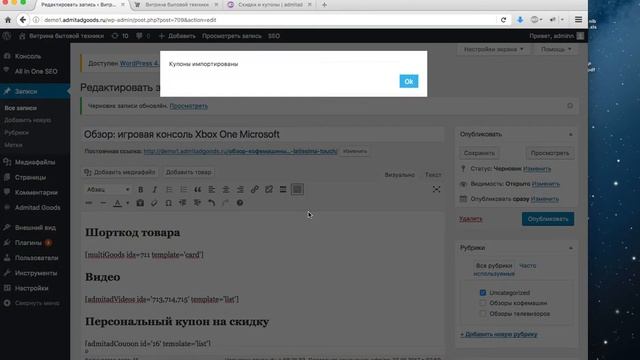The width and height of the screenshot is (640, 360).
Task: Toggle Uncategorized category checkbox
Action: [483, 293]
